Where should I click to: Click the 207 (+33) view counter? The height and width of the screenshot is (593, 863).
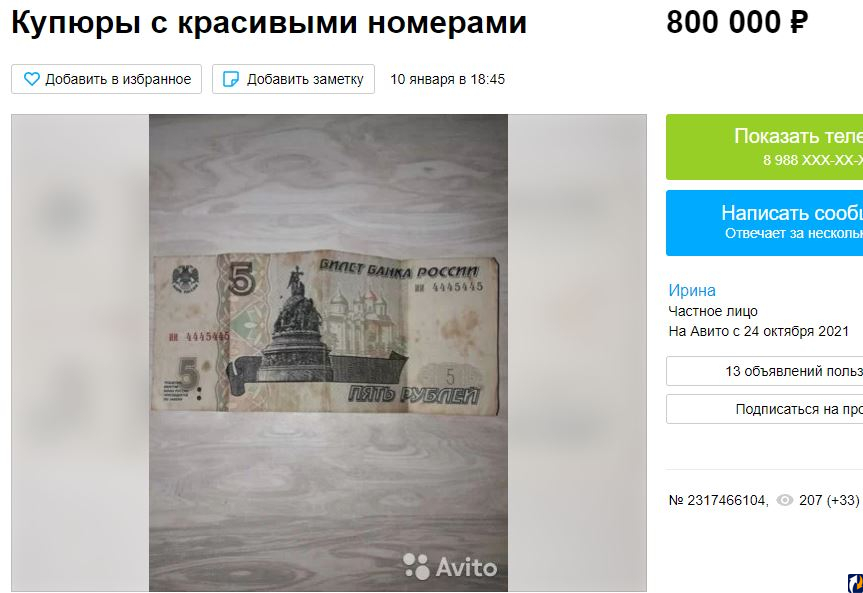[x=829, y=500]
